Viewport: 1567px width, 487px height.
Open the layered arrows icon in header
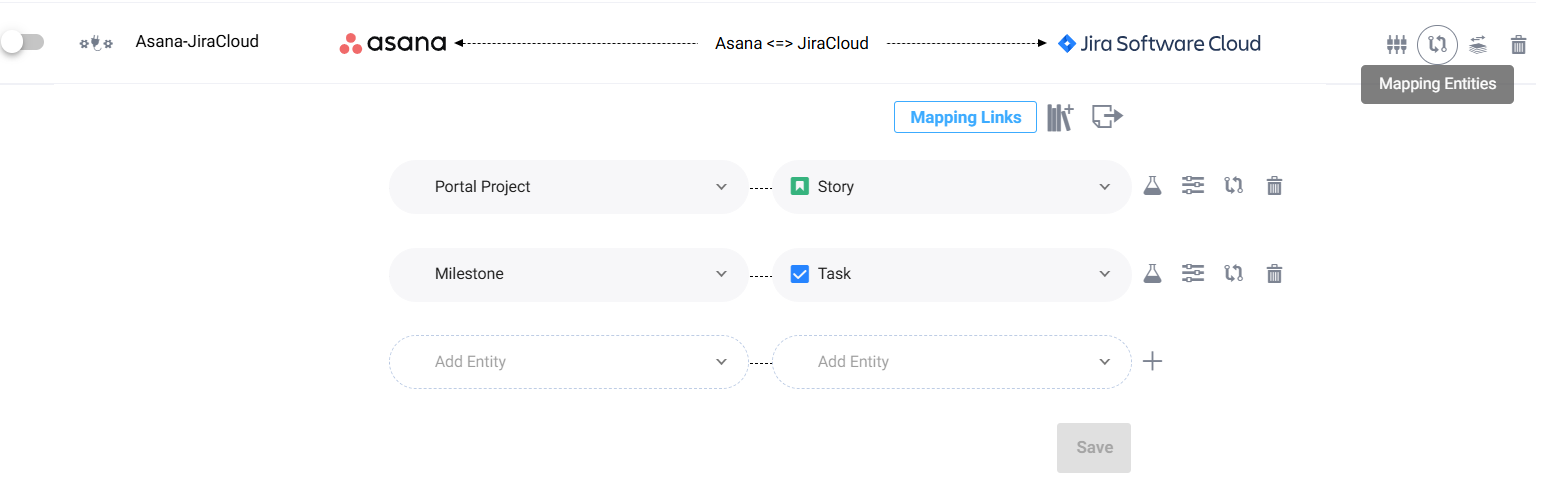[x=1478, y=44]
